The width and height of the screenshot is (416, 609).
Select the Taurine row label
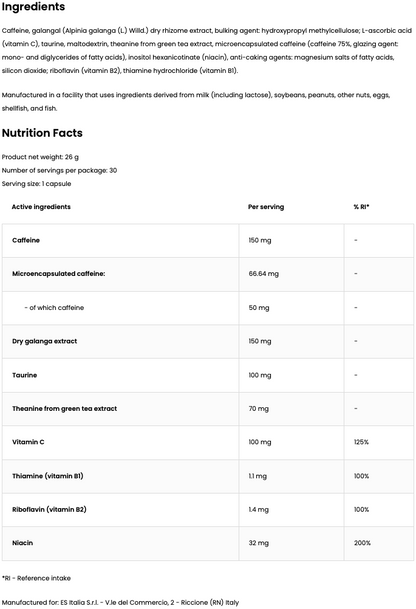[x=24, y=375]
